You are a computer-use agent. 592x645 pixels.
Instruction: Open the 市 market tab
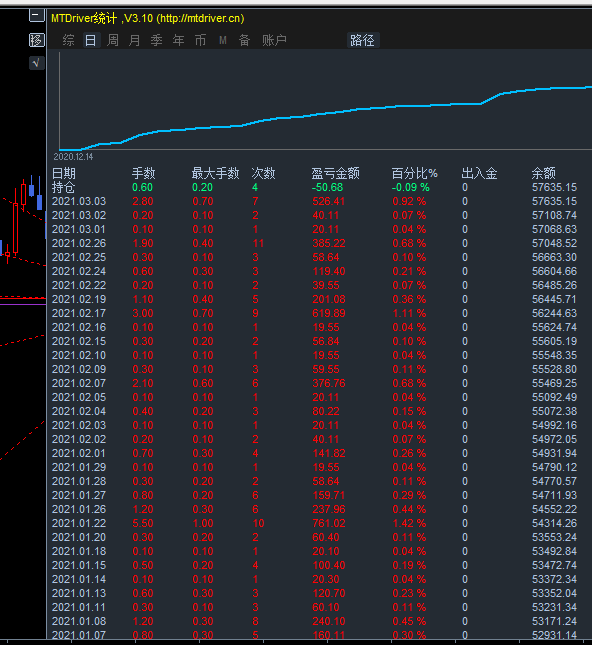tap(200, 40)
